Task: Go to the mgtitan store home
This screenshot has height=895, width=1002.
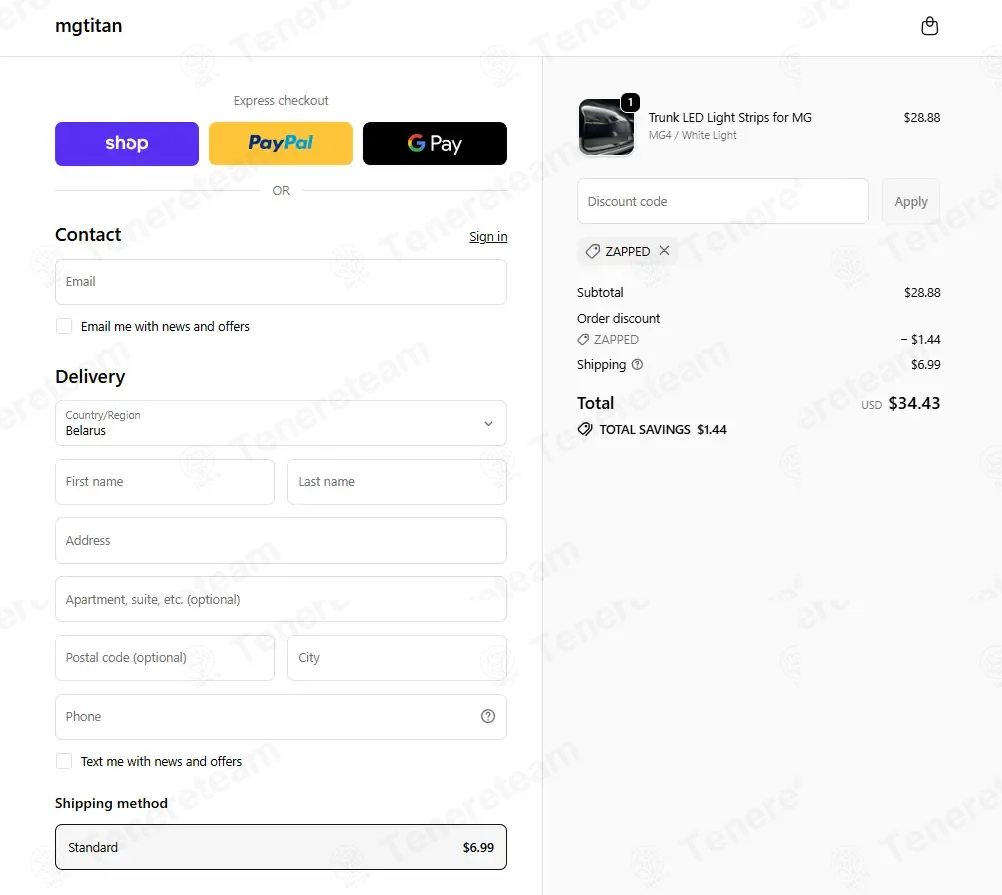Action: coord(89,26)
